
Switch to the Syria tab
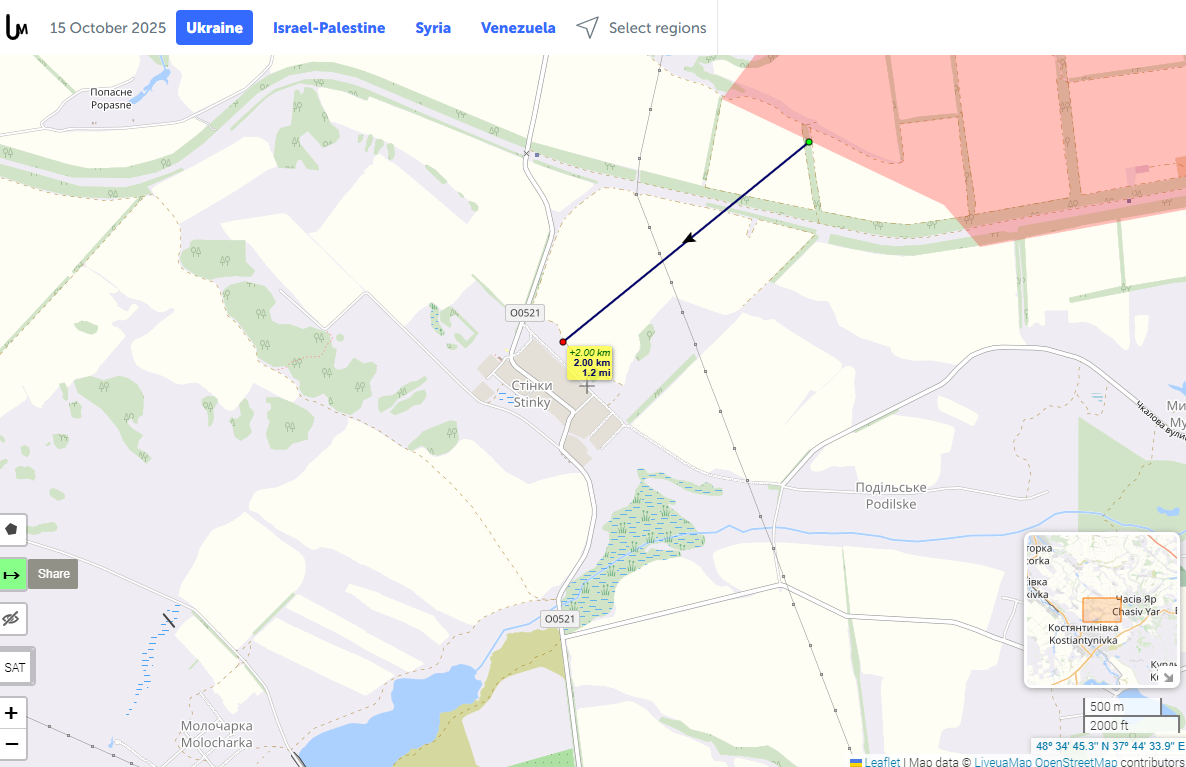[433, 28]
